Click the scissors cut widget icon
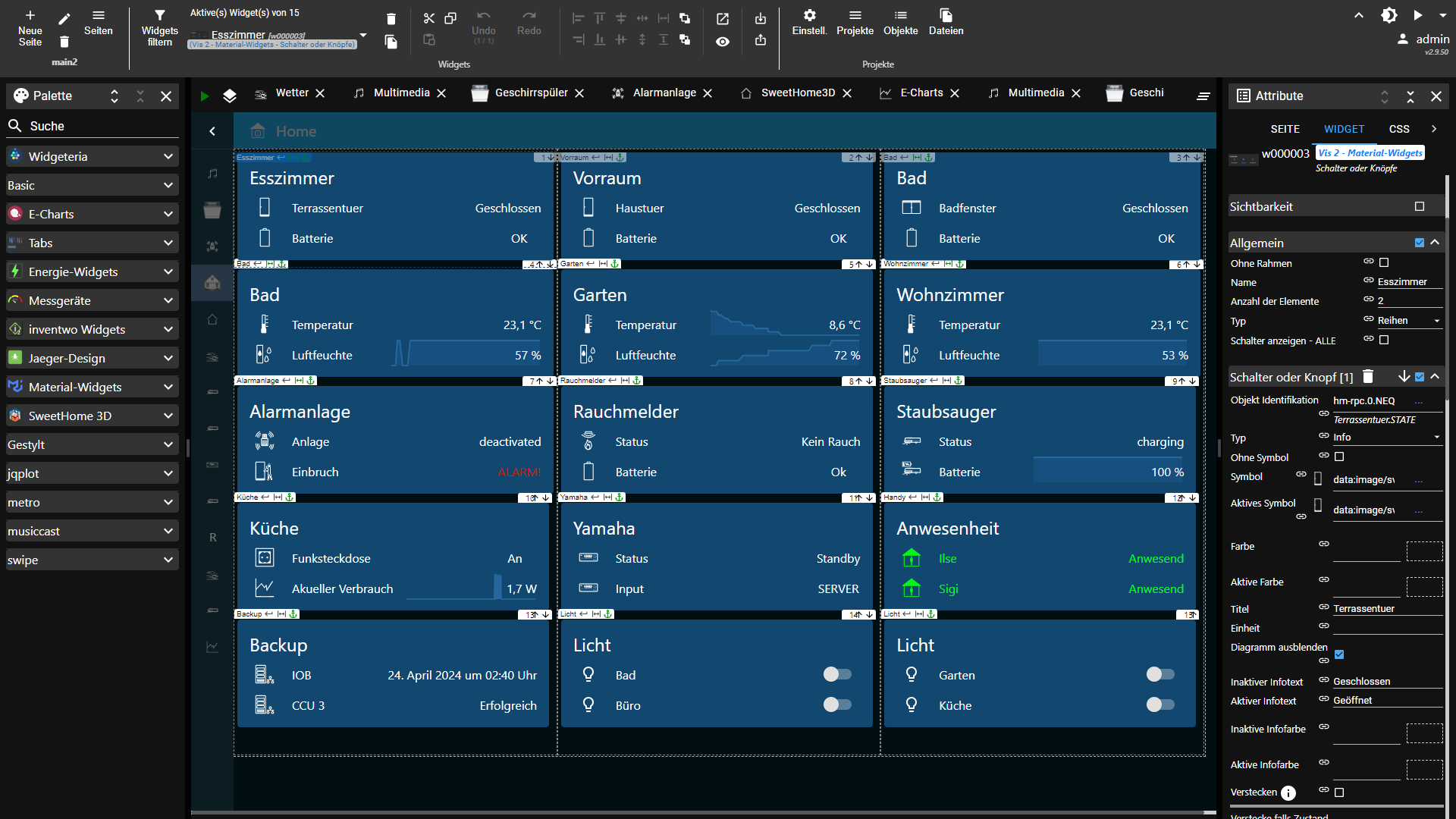 (x=429, y=18)
